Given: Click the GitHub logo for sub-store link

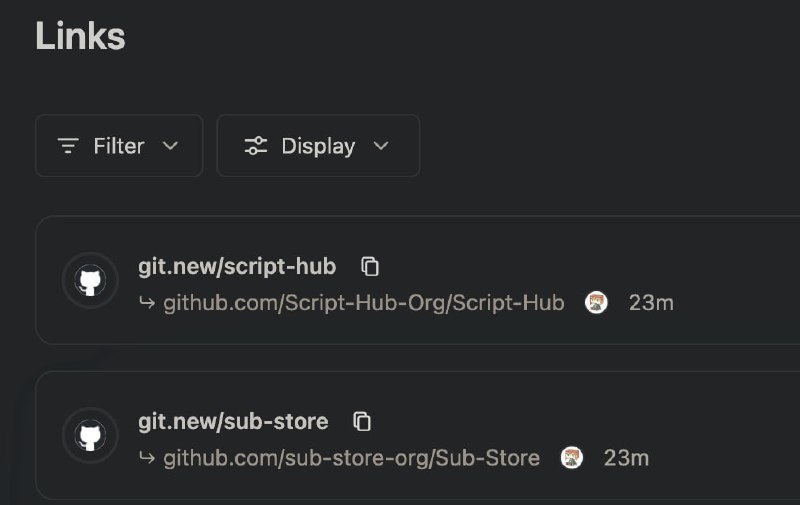Looking at the screenshot, I should click(x=90, y=435).
